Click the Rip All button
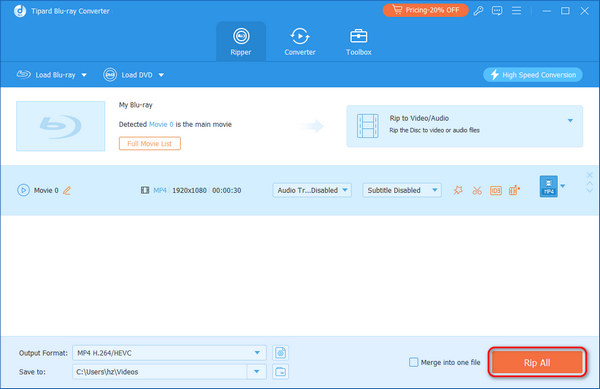This screenshot has height=389, width=600. 537,362
